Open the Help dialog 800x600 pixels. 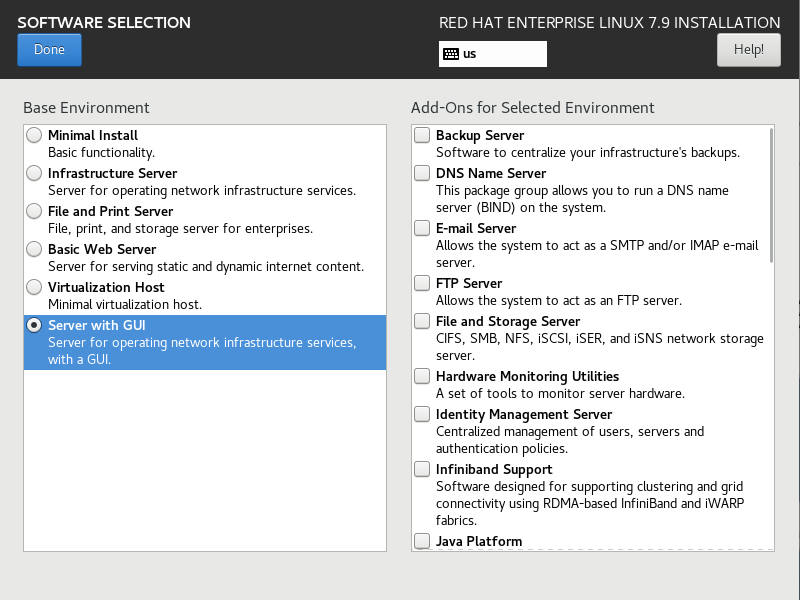tap(748, 49)
